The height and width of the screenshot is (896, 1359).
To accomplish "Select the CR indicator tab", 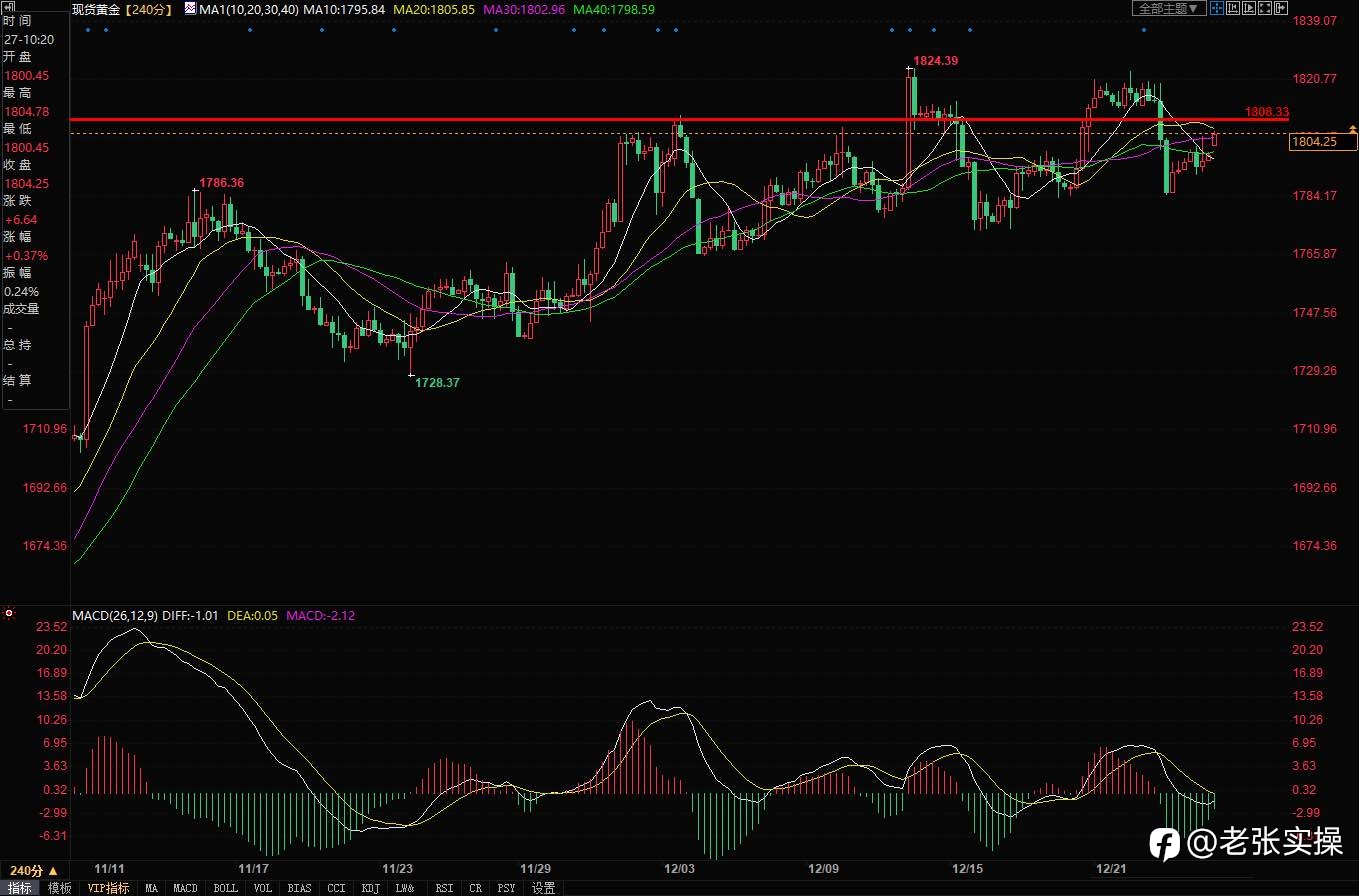I will click(476, 888).
